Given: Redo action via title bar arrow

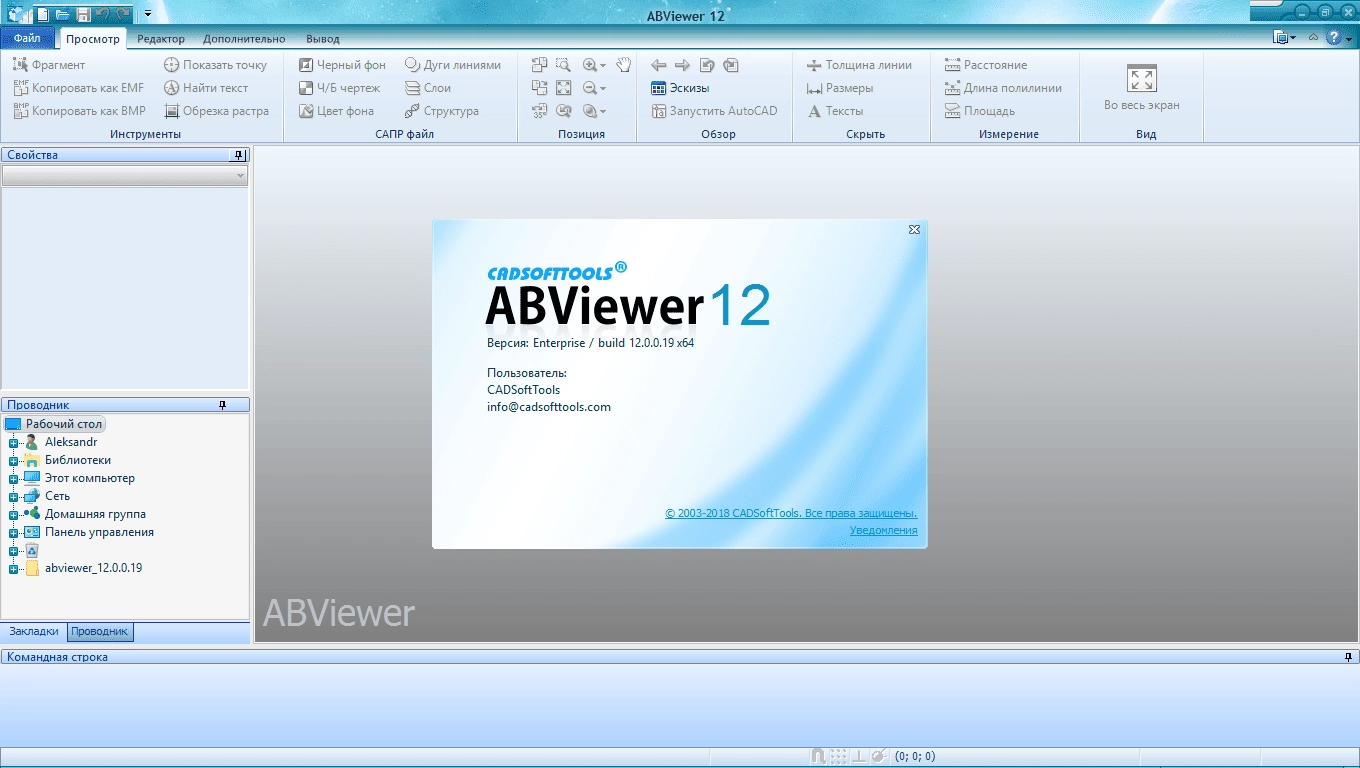Looking at the screenshot, I should 123,14.
